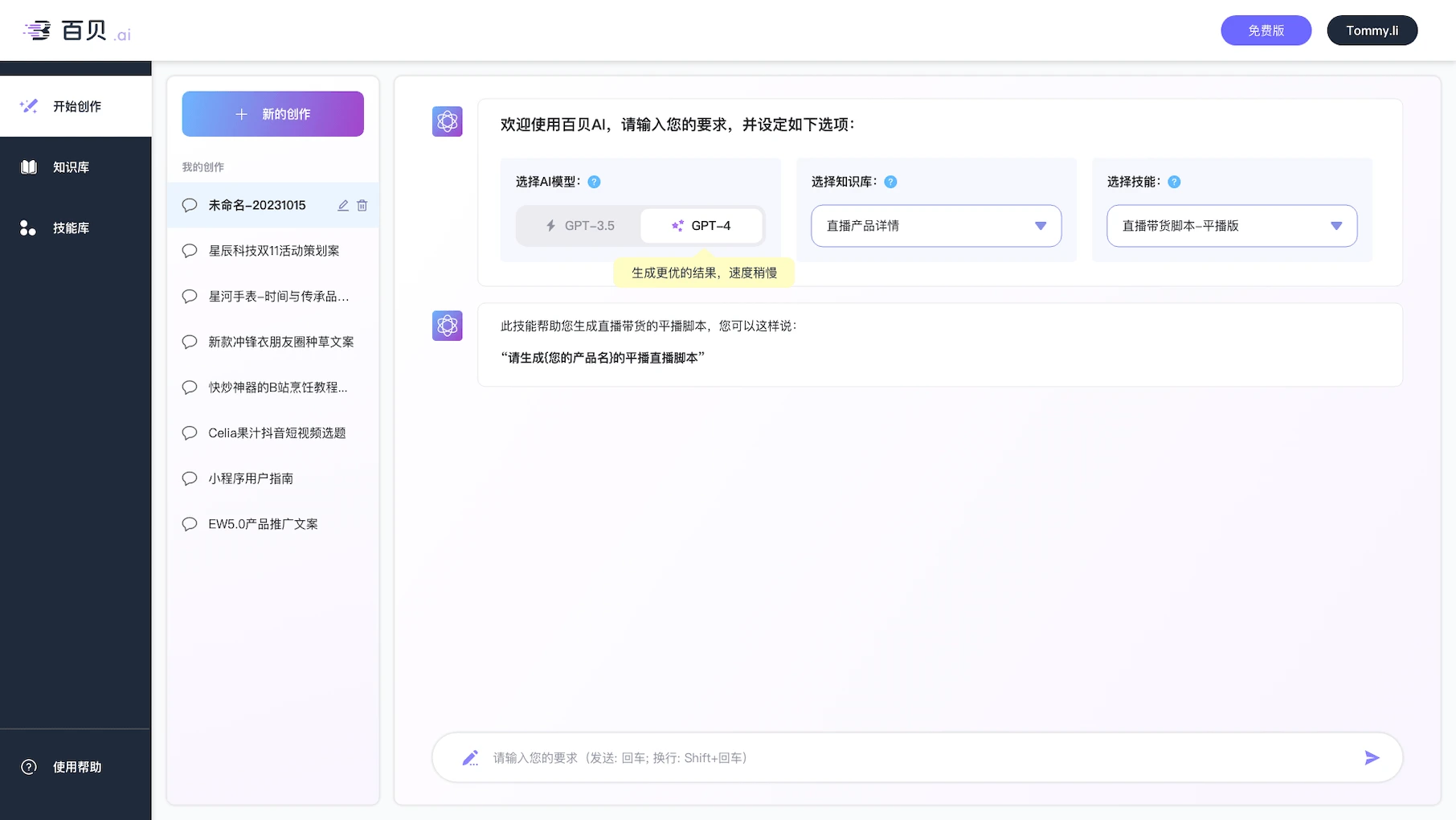Click the dropdown arrow under 选择技能

pyautogui.click(x=1336, y=226)
